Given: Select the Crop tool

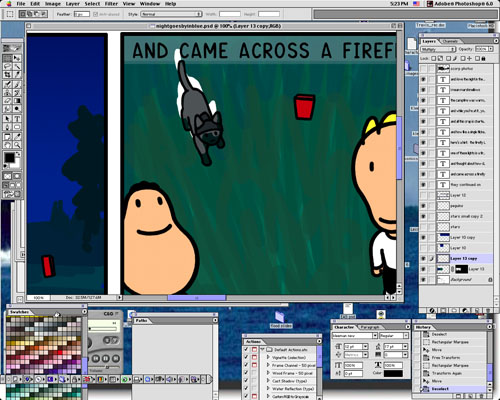Looking at the screenshot, I should point(7,75).
